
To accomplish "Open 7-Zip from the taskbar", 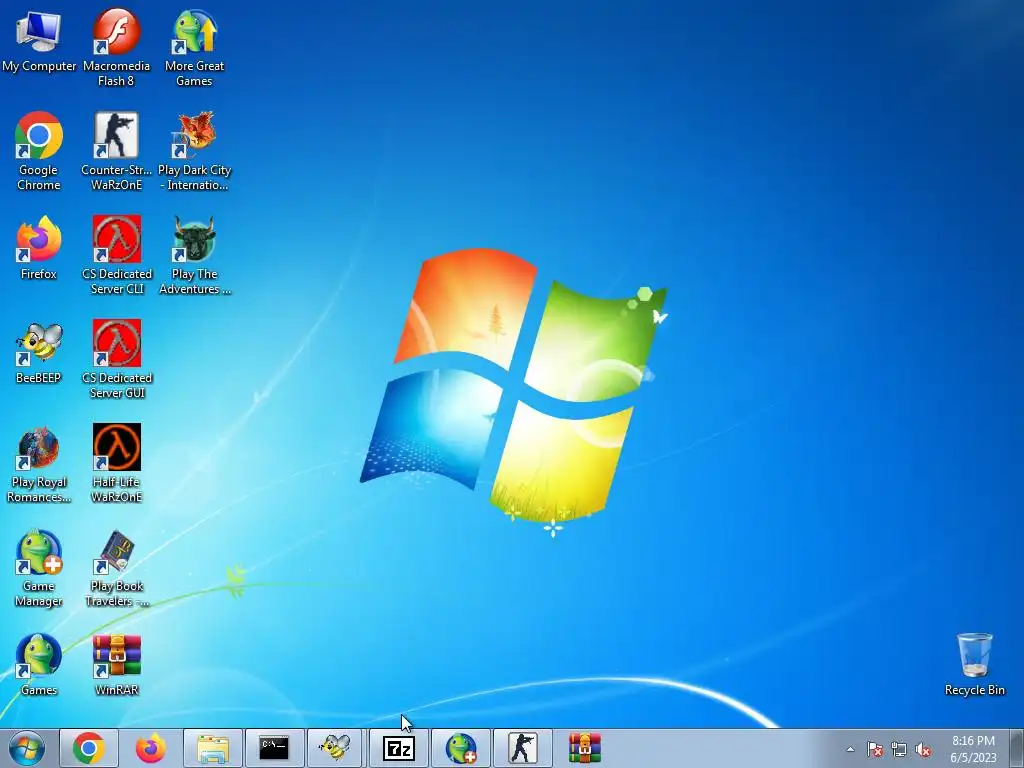I will [x=398, y=748].
